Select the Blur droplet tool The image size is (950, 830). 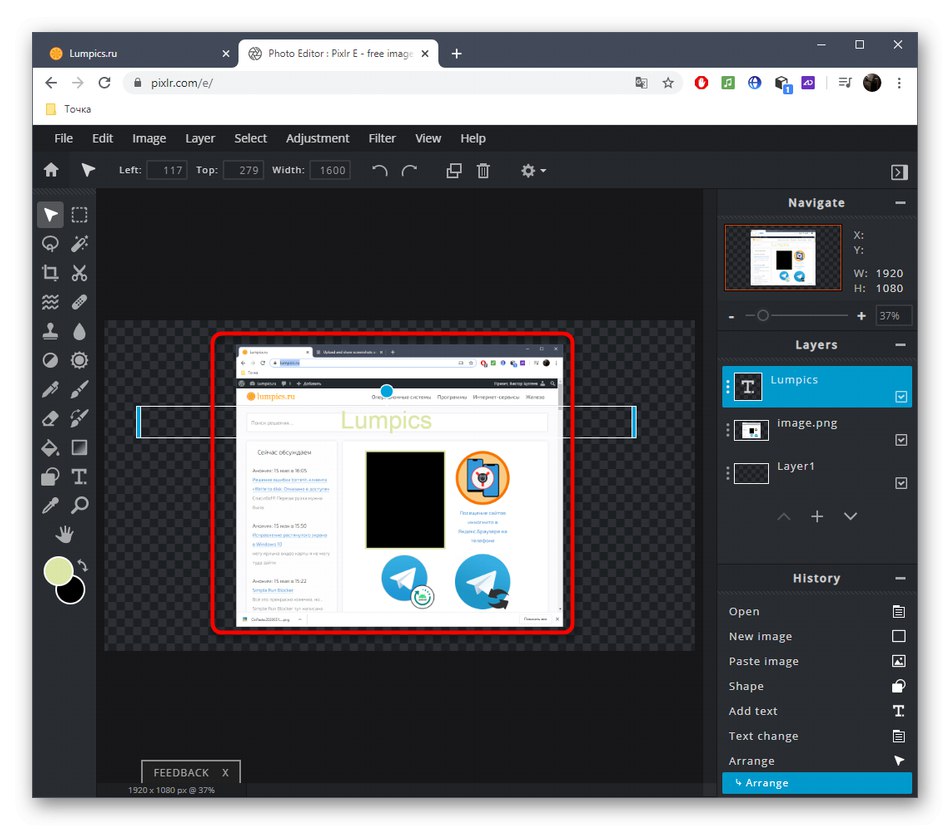[79, 331]
